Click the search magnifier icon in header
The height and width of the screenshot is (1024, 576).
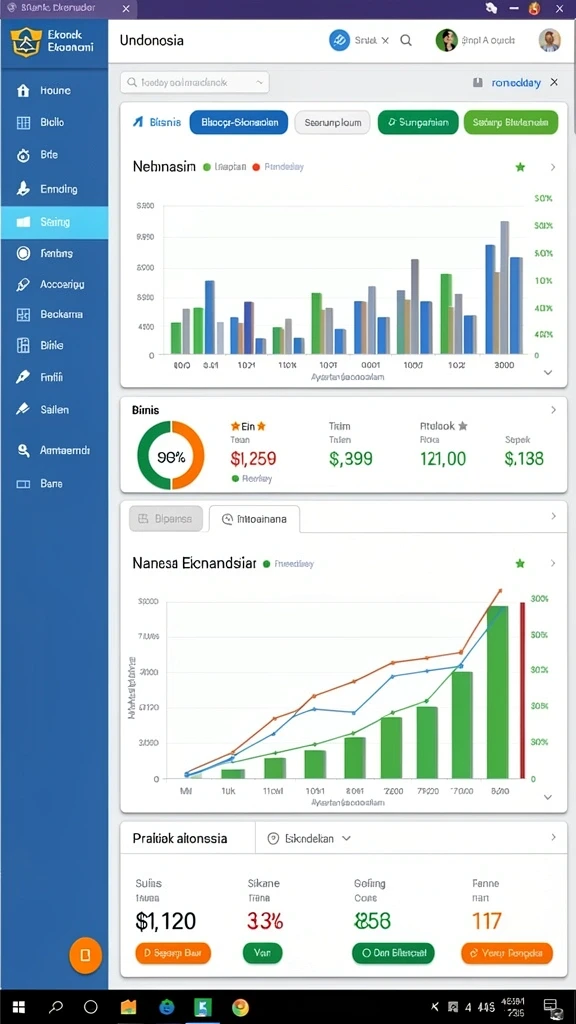tap(406, 40)
